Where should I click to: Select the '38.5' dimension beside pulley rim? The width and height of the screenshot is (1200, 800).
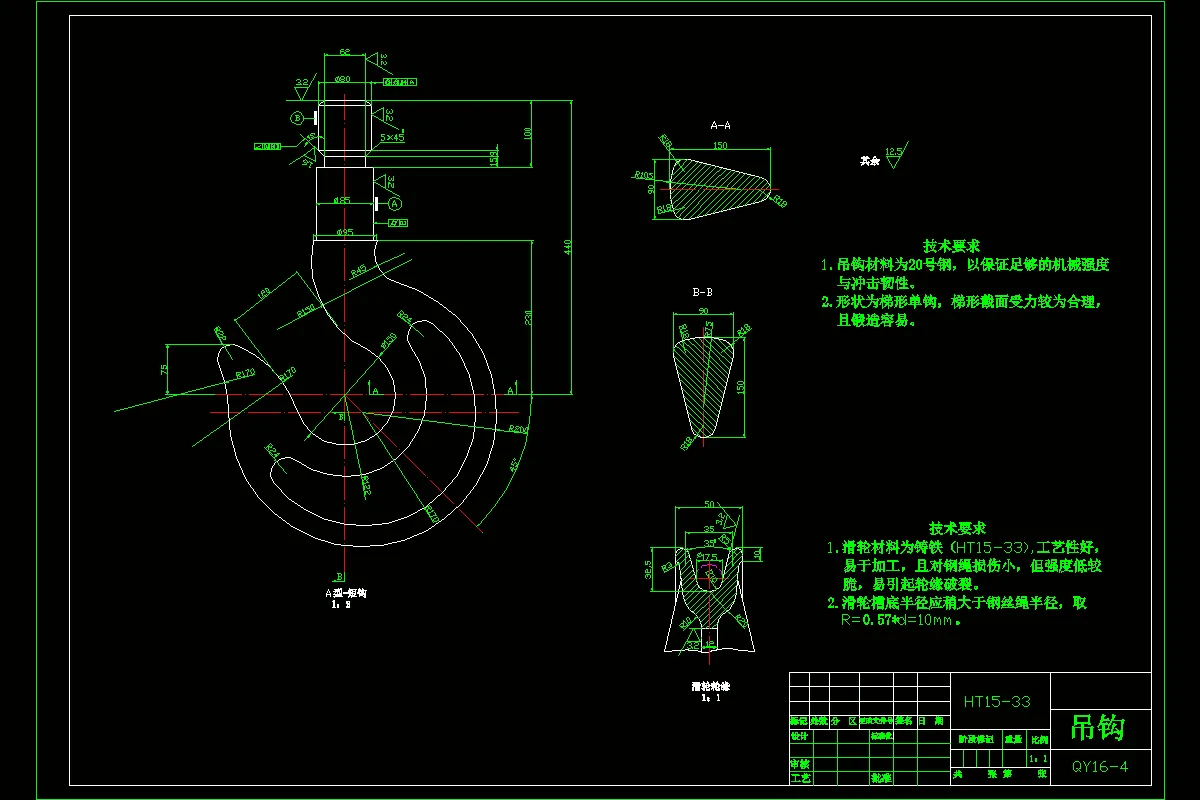[649, 568]
